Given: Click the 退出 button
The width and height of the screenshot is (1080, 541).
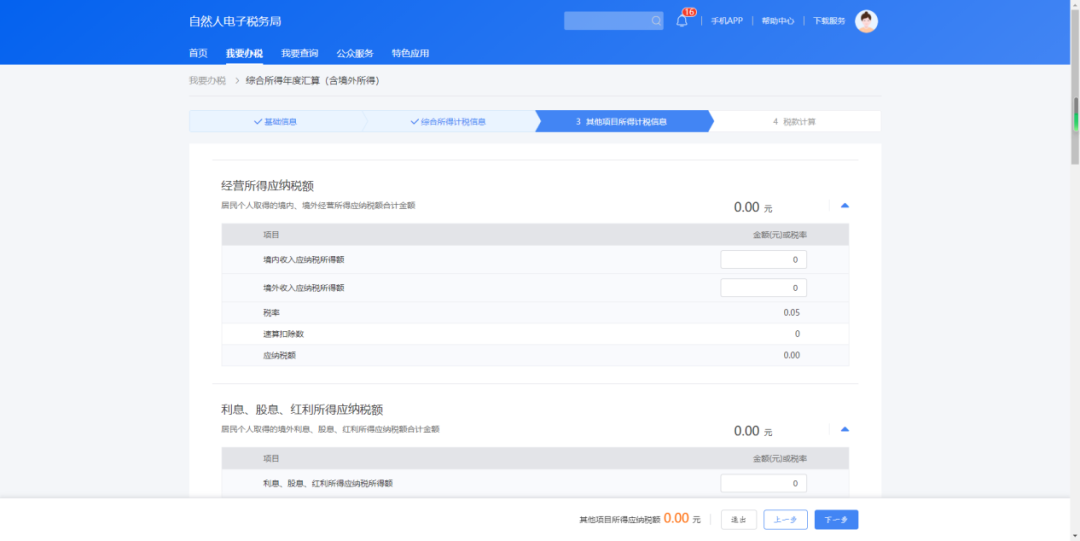Looking at the screenshot, I should (739, 520).
